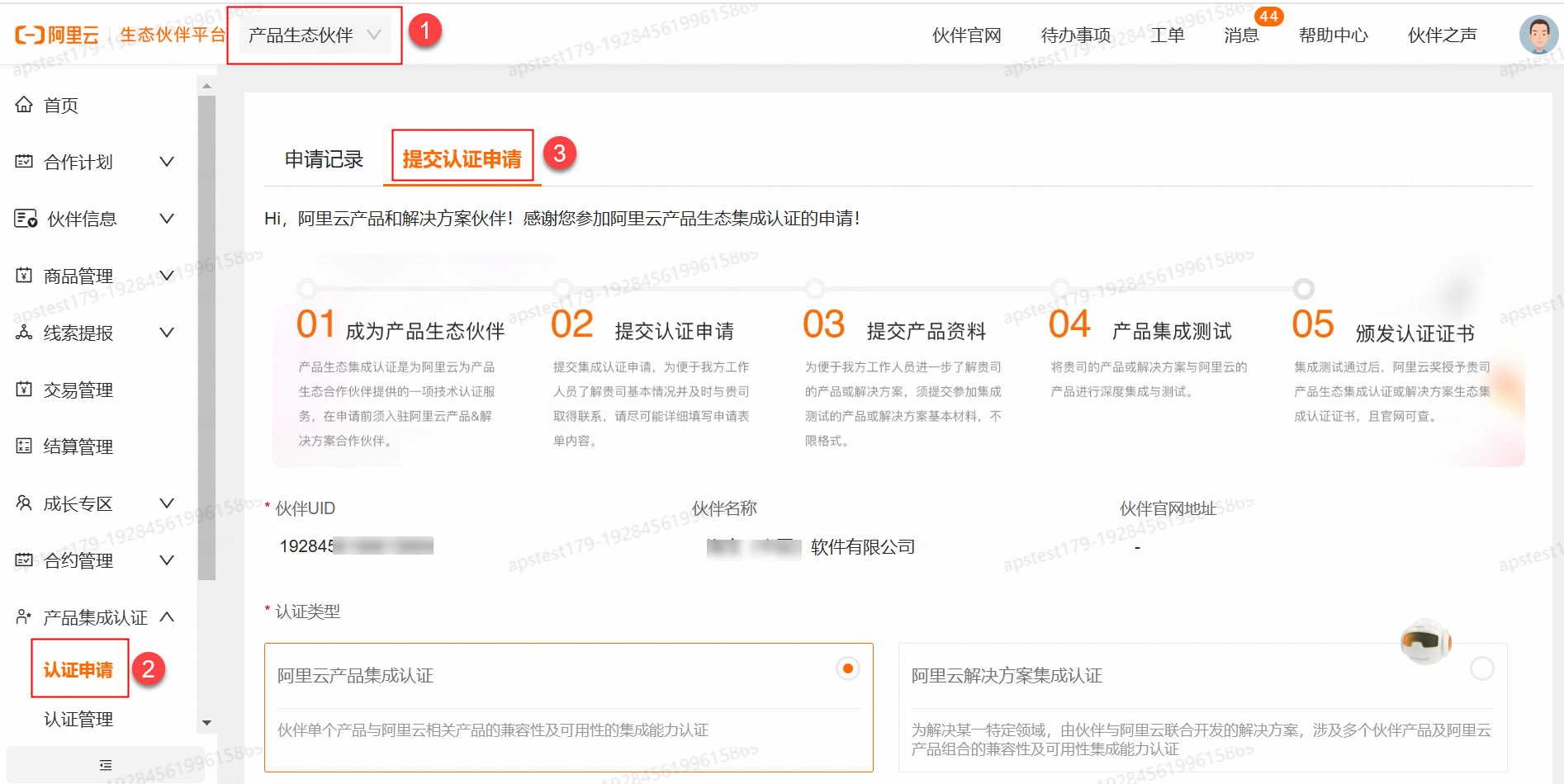The image size is (1564, 784).
Task: Click step 01 成为产品生态伙伴 heading
Action: tap(425, 331)
